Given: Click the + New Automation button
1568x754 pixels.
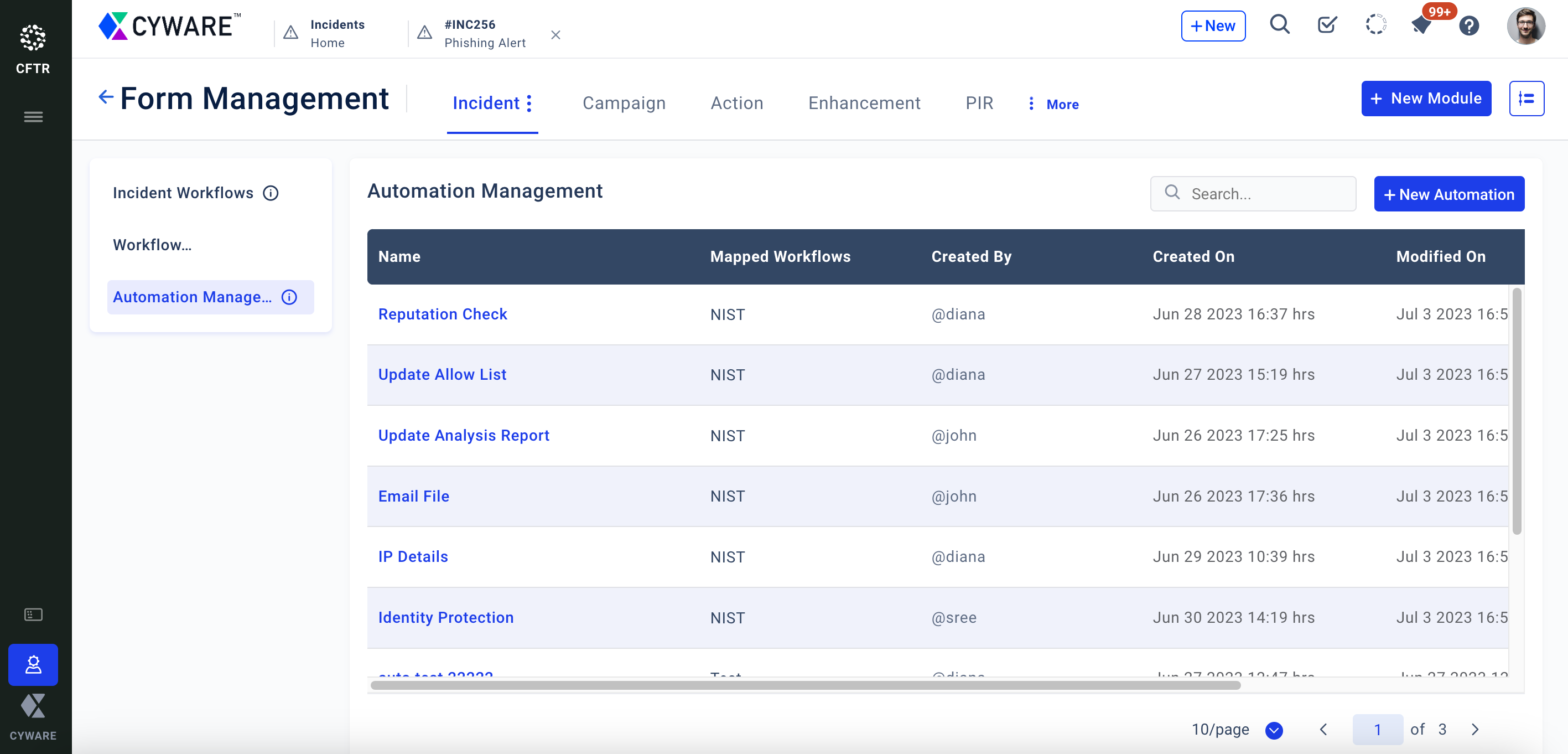Looking at the screenshot, I should pos(1449,194).
